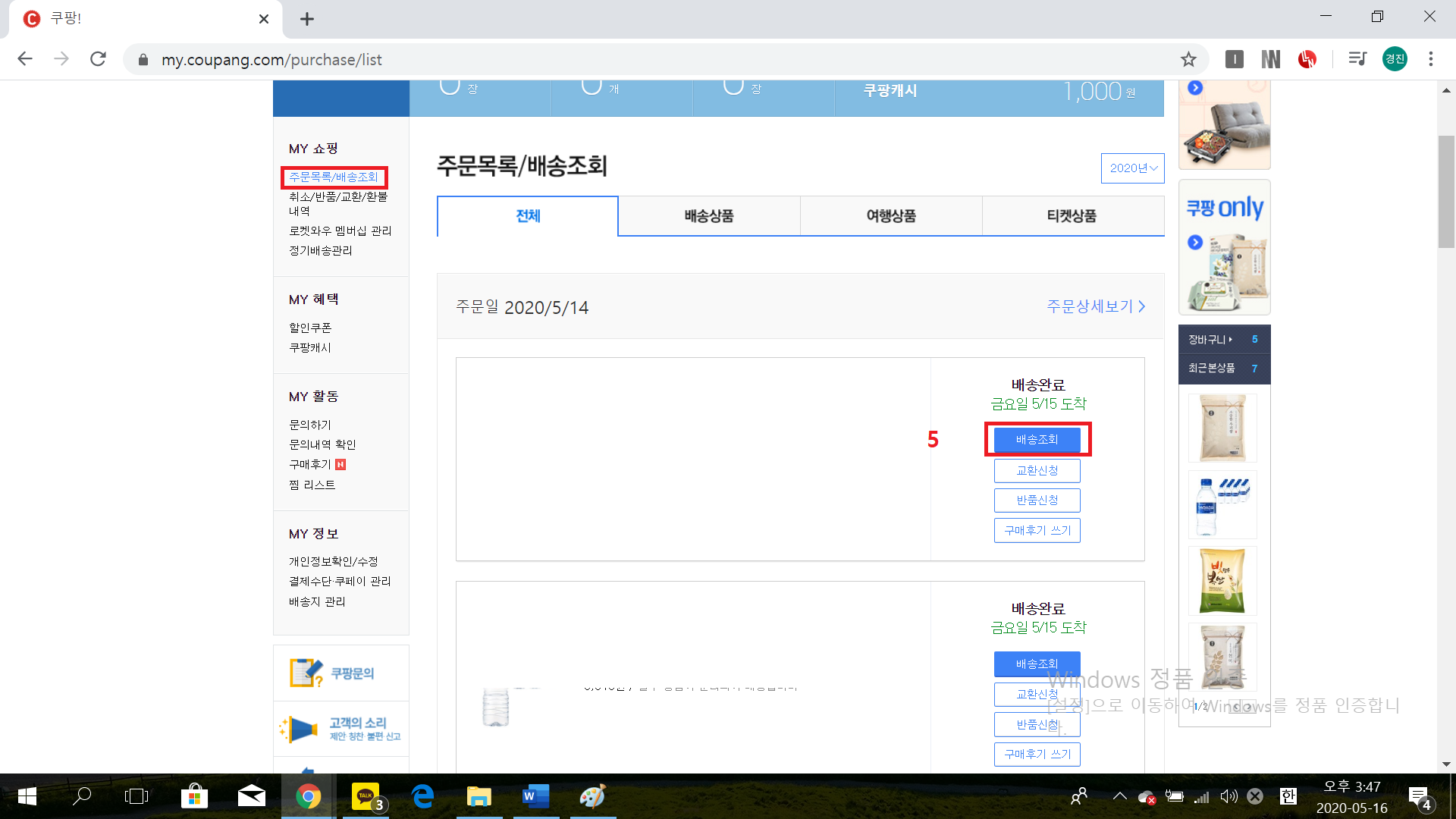
Task: Click the media control playlist icon
Action: pos(1357,59)
